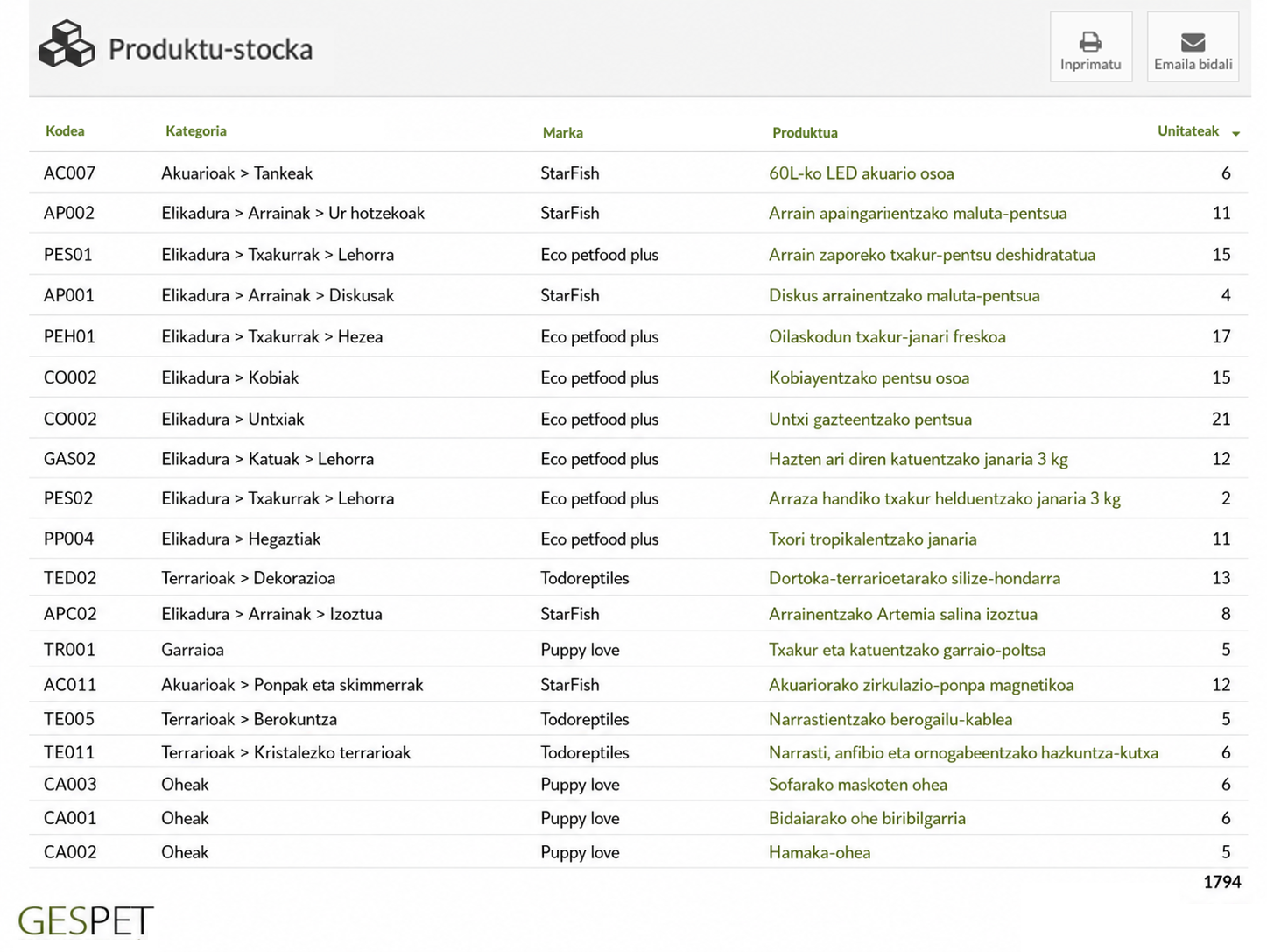The width and height of the screenshot is (1267, 952).
Task: Open Narrastientzako berogailu-kablea product
Action: click(890, 720)
